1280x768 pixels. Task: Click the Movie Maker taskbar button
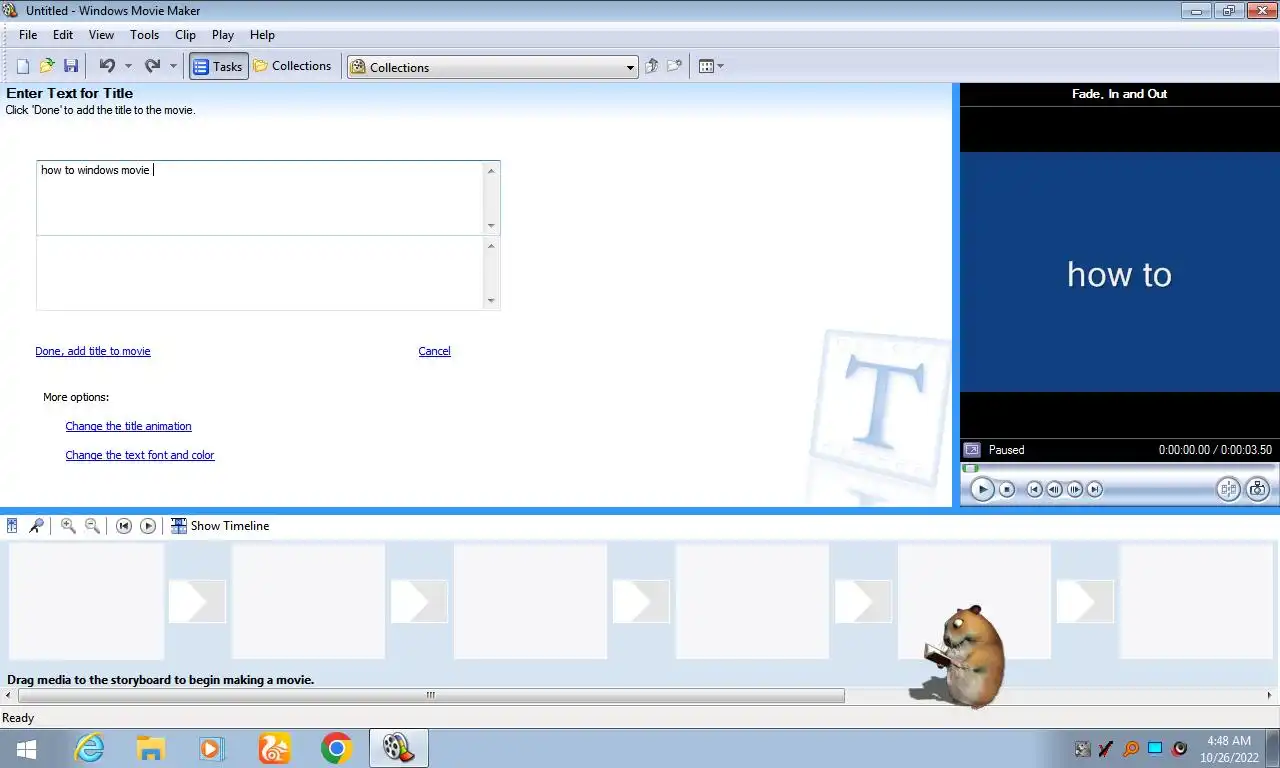(399, 748)
